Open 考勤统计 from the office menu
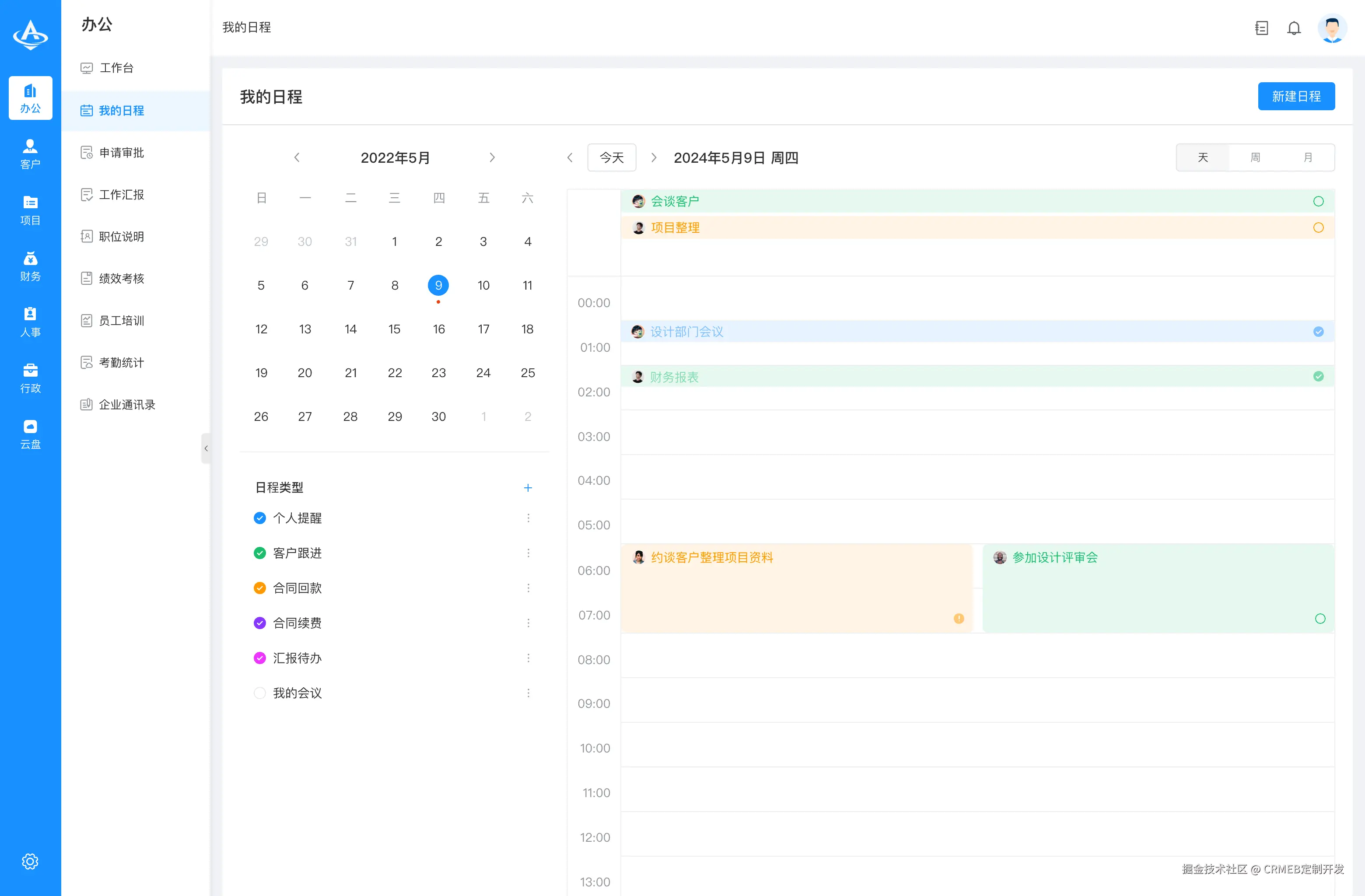The width and height of the screenshot is (1365, 896). coord(121,362)
